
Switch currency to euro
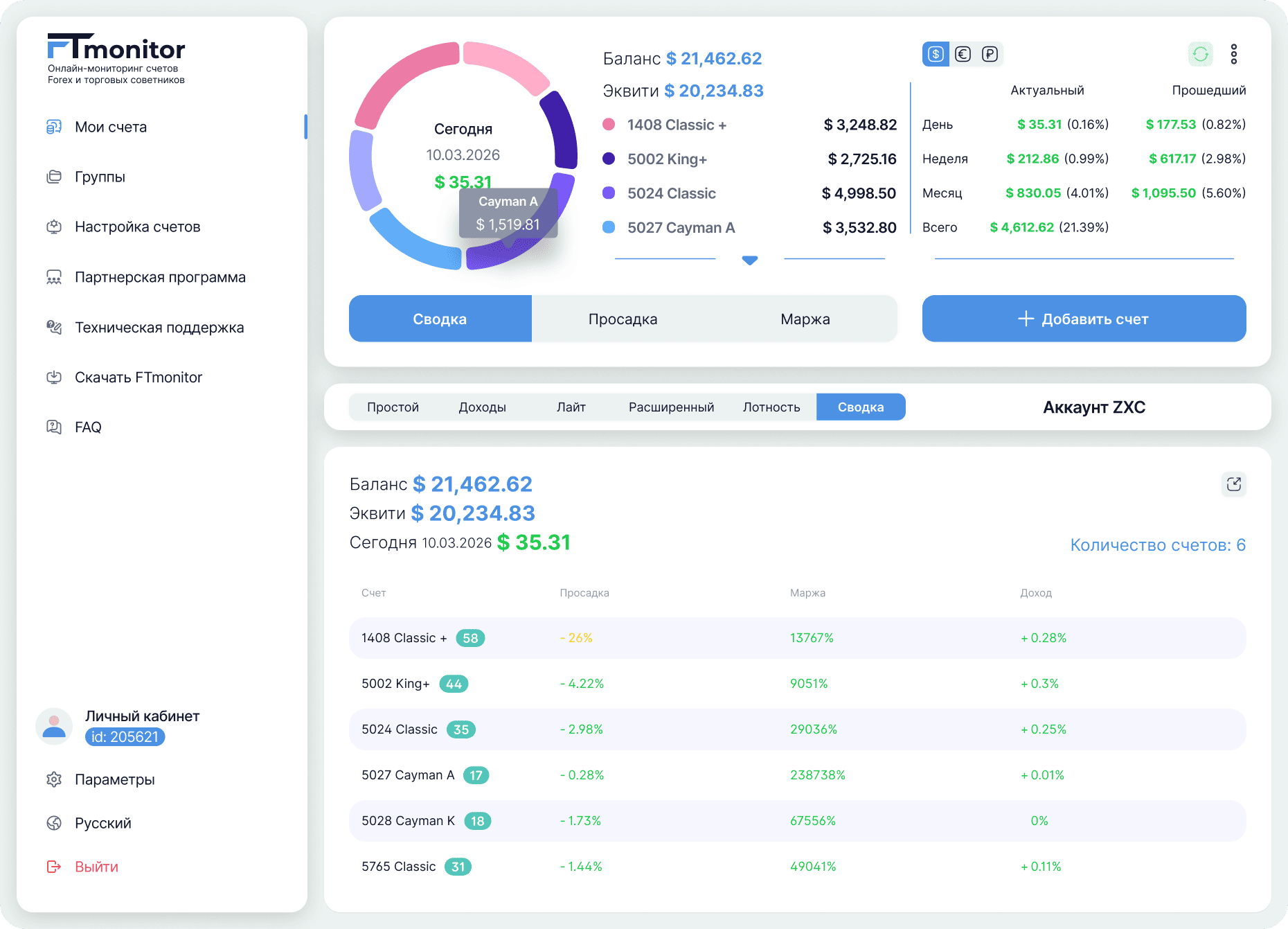point(963,54)
